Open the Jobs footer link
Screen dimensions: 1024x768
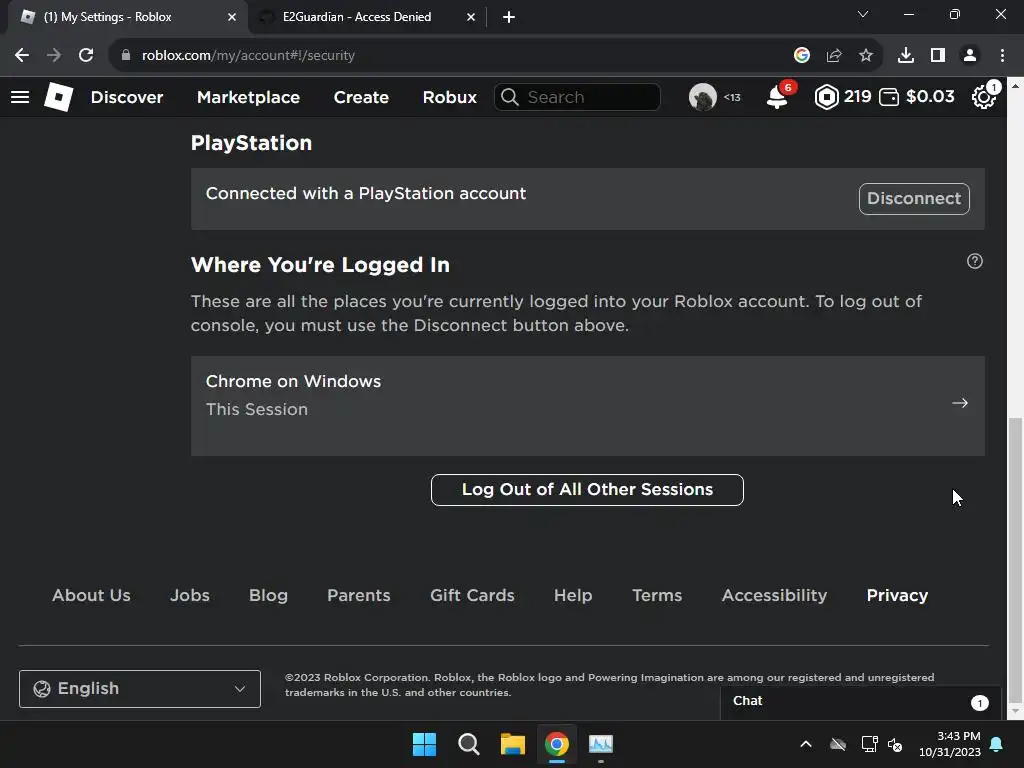189,596
